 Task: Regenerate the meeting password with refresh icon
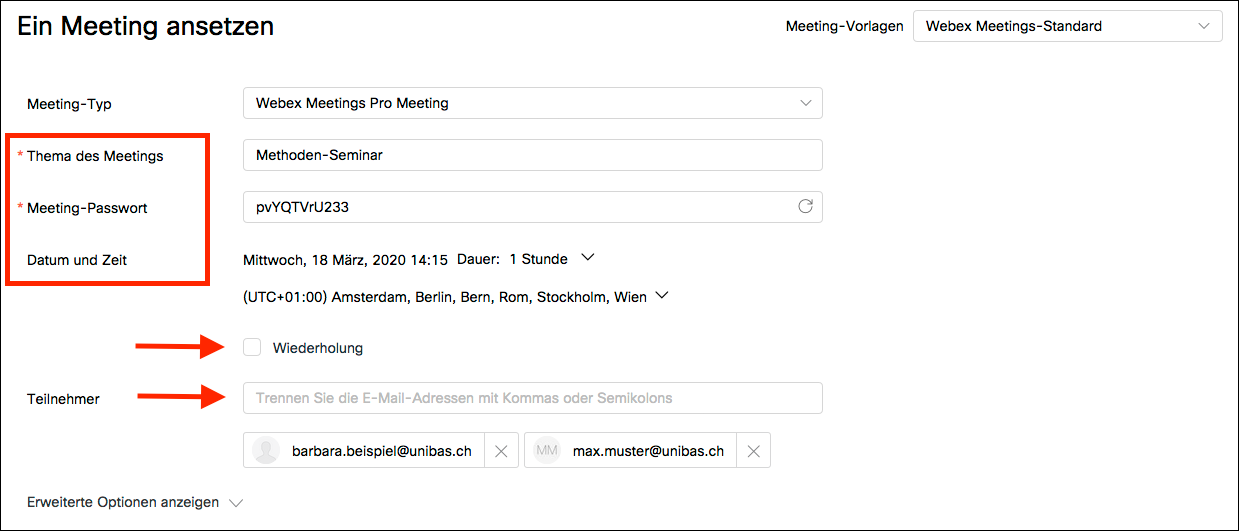(805, 207)
